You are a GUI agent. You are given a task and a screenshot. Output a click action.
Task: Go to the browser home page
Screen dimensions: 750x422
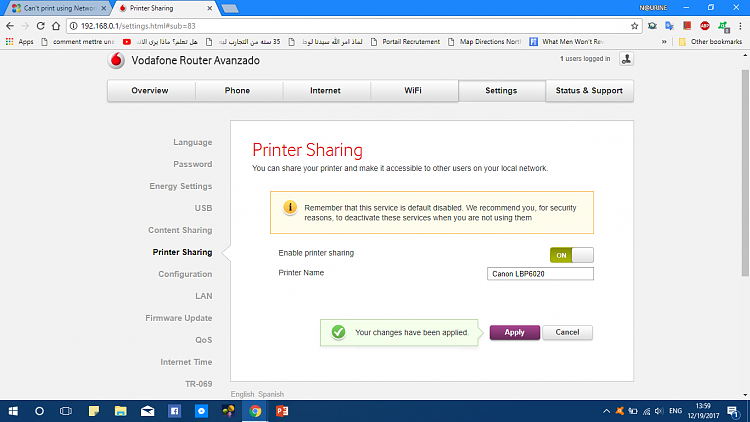pyautogui.click(x=56, y=26)
